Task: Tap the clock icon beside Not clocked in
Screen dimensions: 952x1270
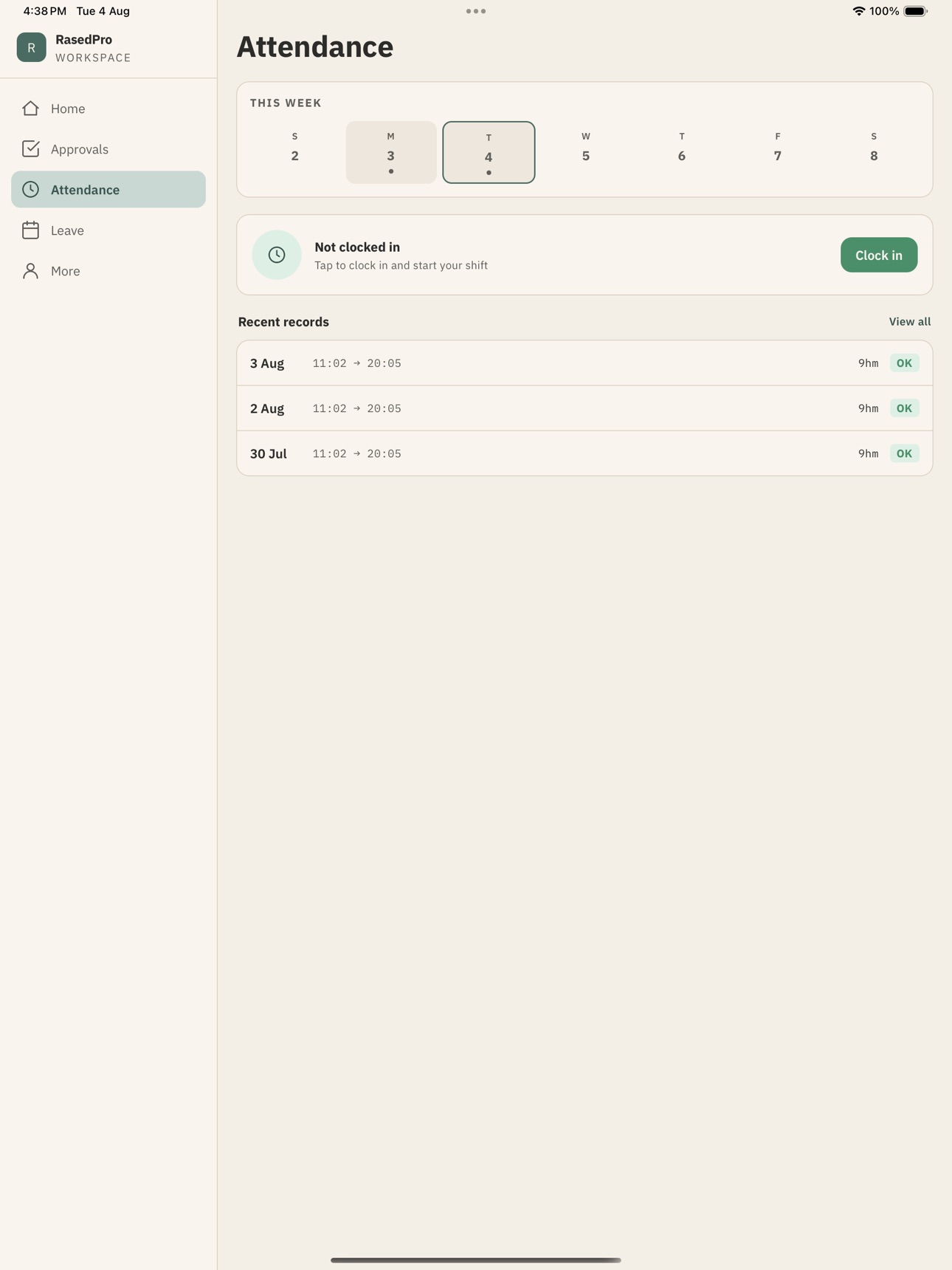Action: 277,255
